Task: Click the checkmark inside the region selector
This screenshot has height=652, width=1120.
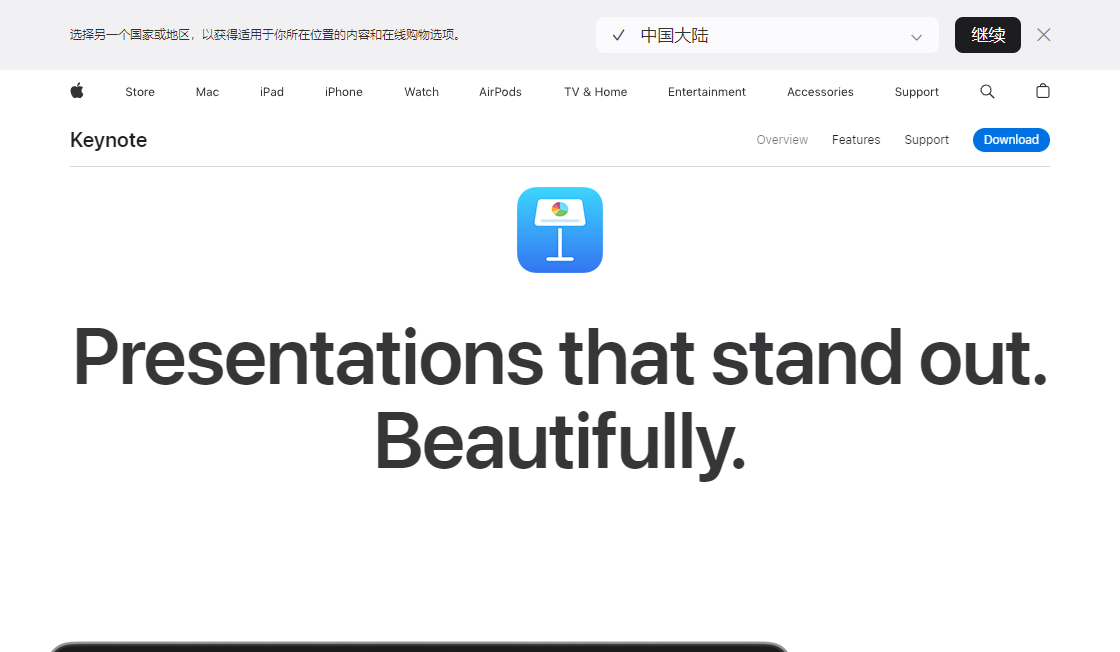Action: 618,34
